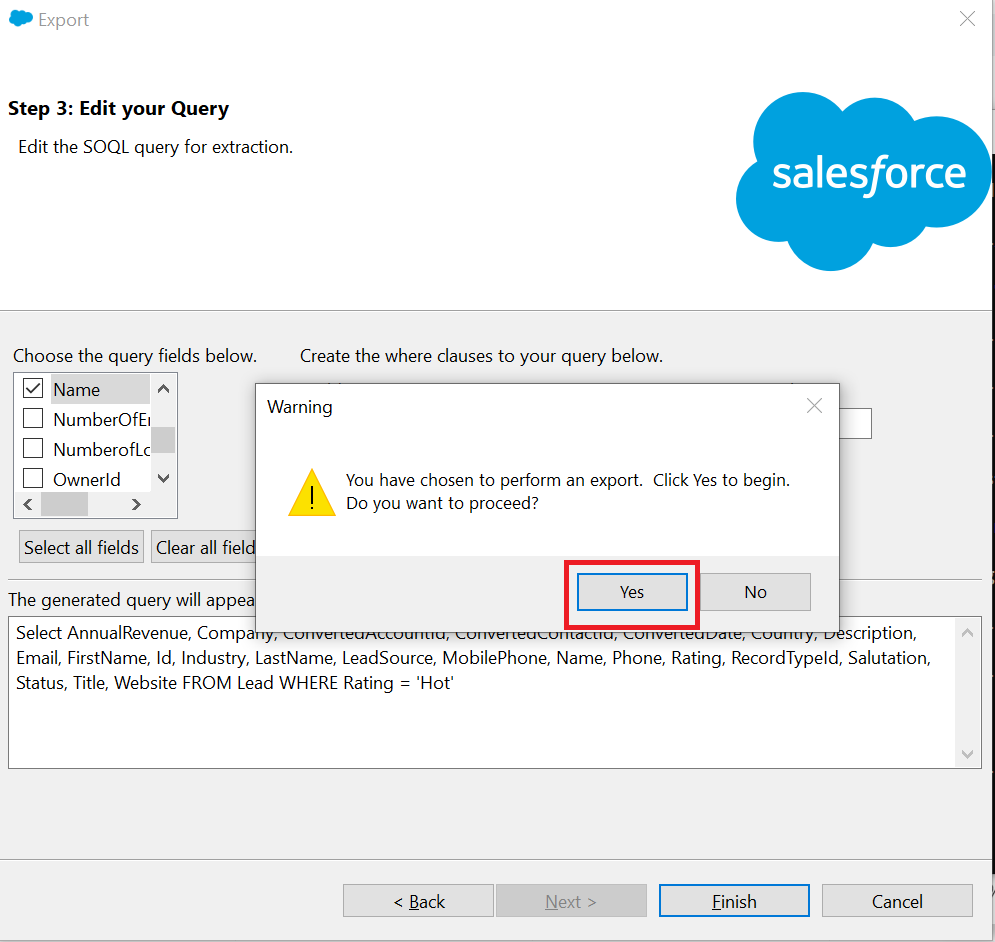The image size is (995, 942).
Task: Click the field list scroll-down arrow
Action: point(163,479)
